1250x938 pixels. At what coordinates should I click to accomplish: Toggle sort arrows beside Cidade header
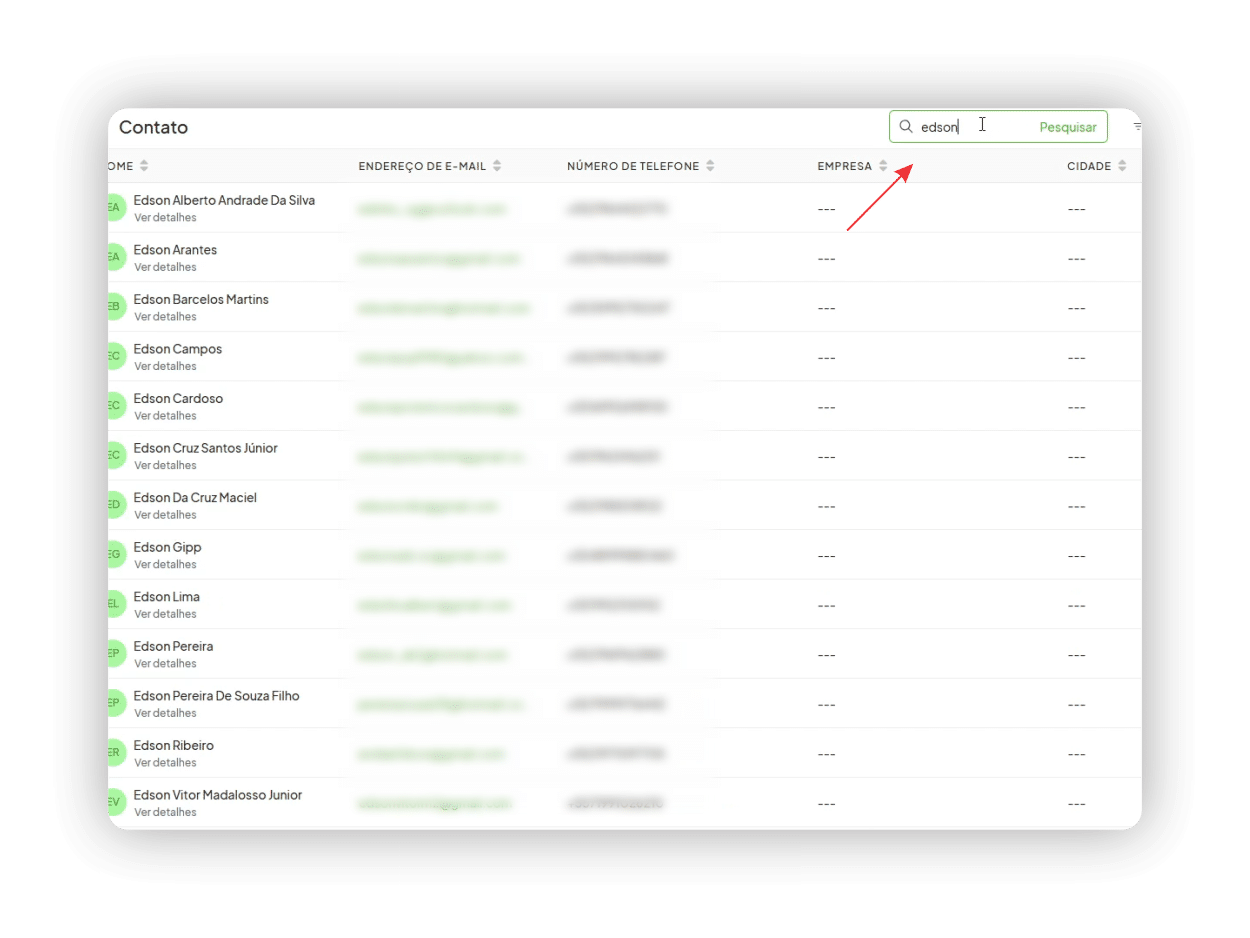[1122, 166]
